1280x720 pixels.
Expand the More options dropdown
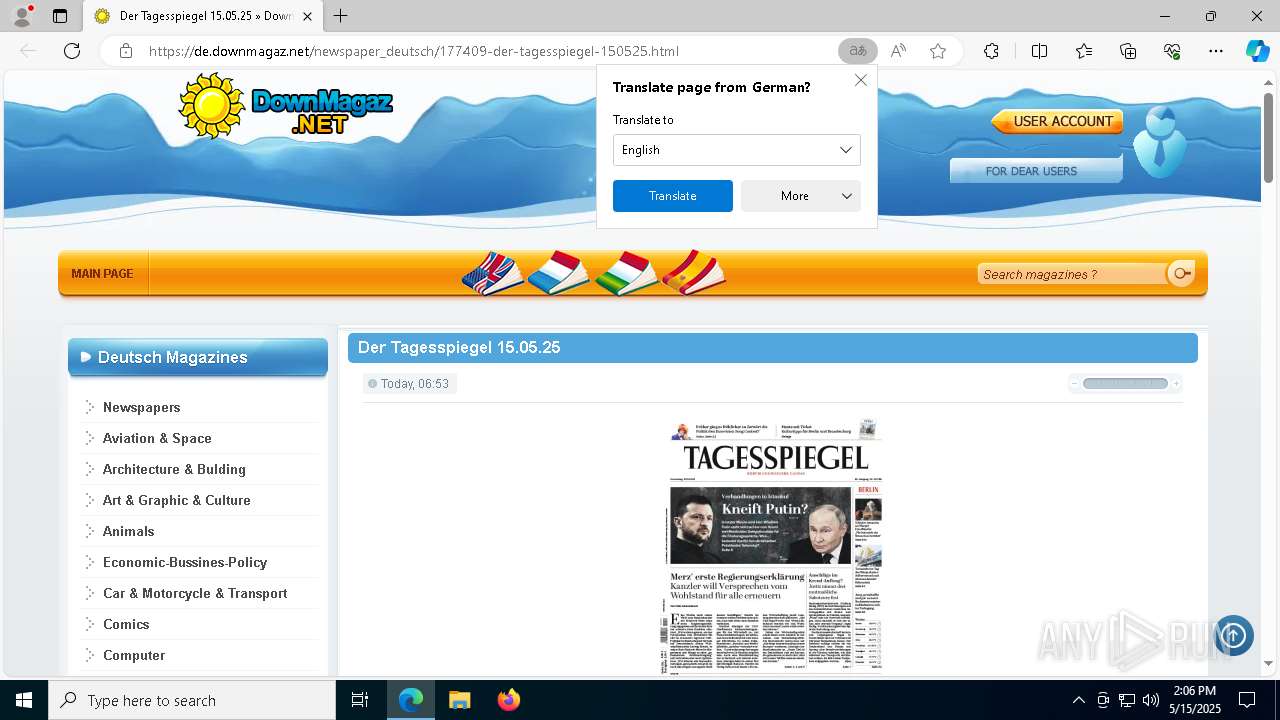pos(800,196)
